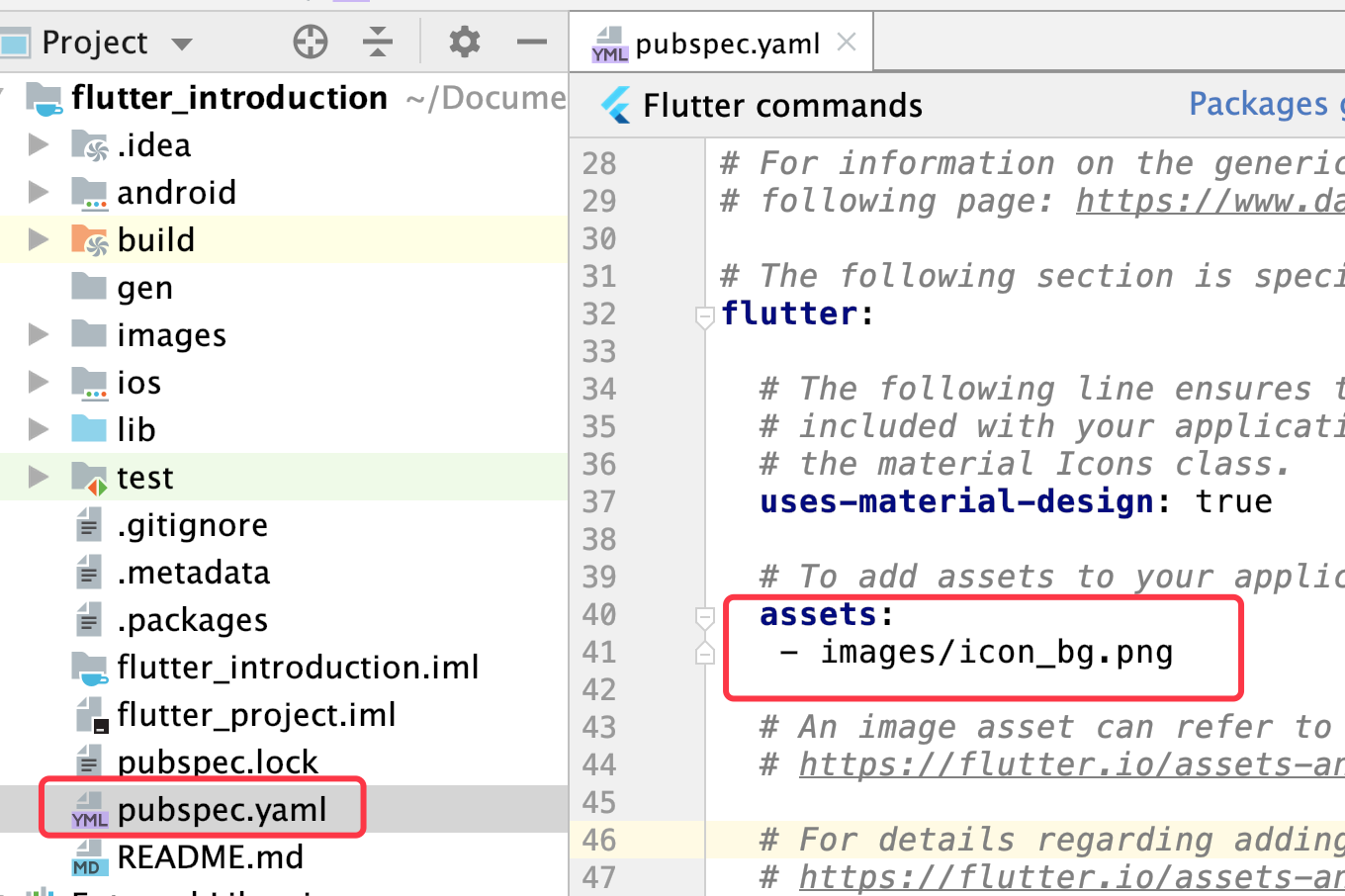Click the YML icon beside pubspec.yaml tree item

pos(90,810)
